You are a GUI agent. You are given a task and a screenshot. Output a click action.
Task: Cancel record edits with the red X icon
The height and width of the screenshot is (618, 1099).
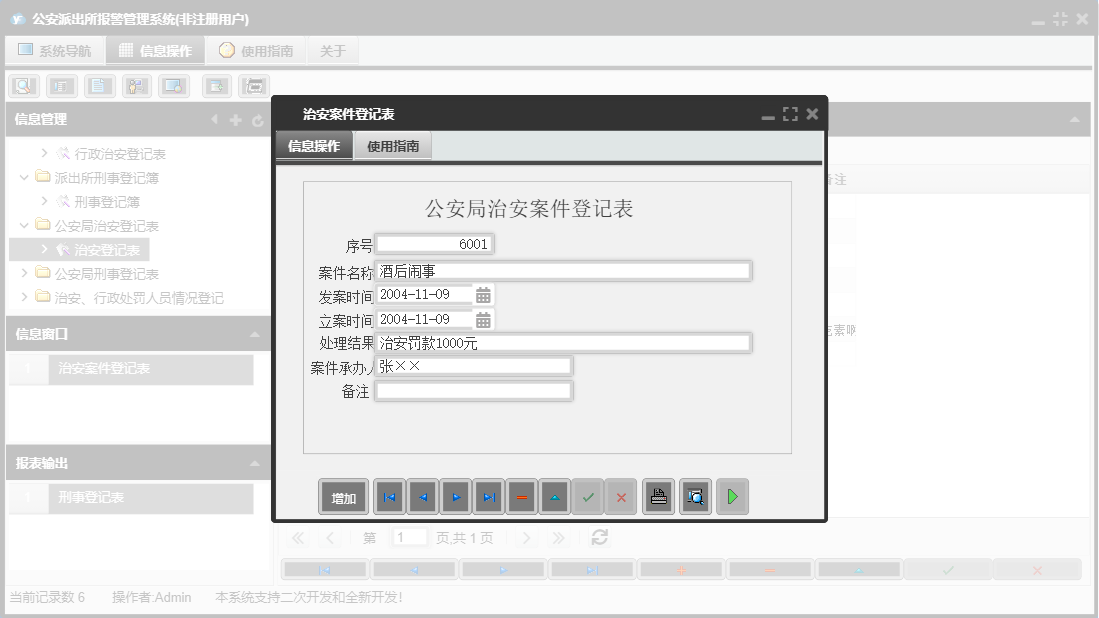pyautogui.click(x=621, y=496)
